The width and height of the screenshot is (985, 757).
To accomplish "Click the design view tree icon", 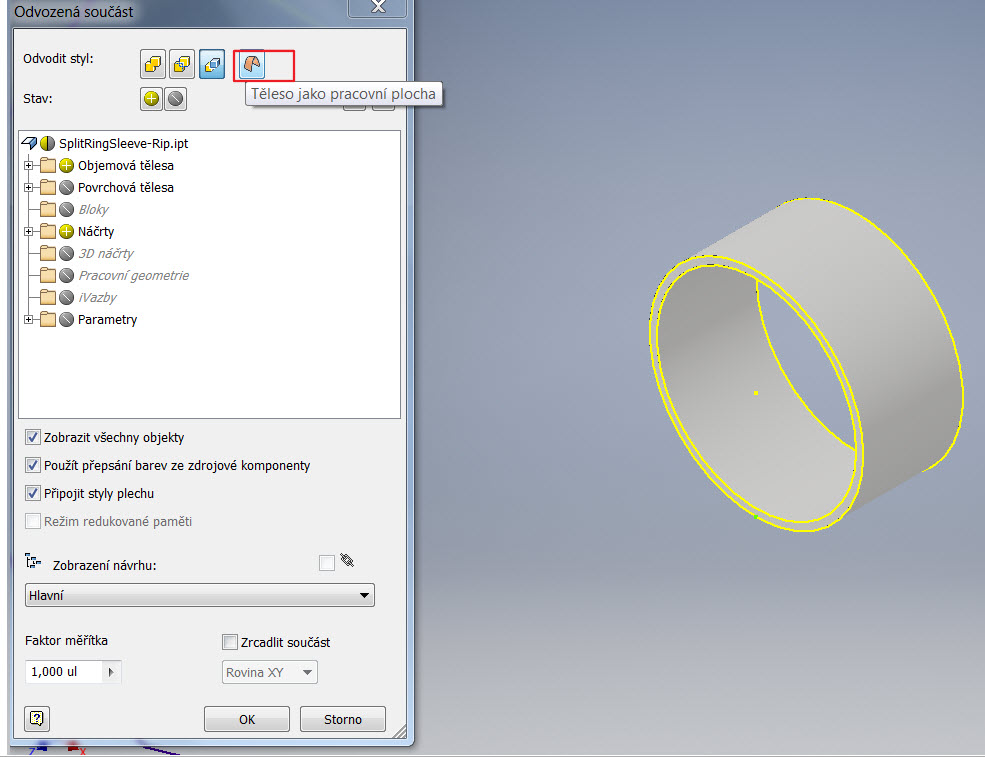I will [33, 561].
